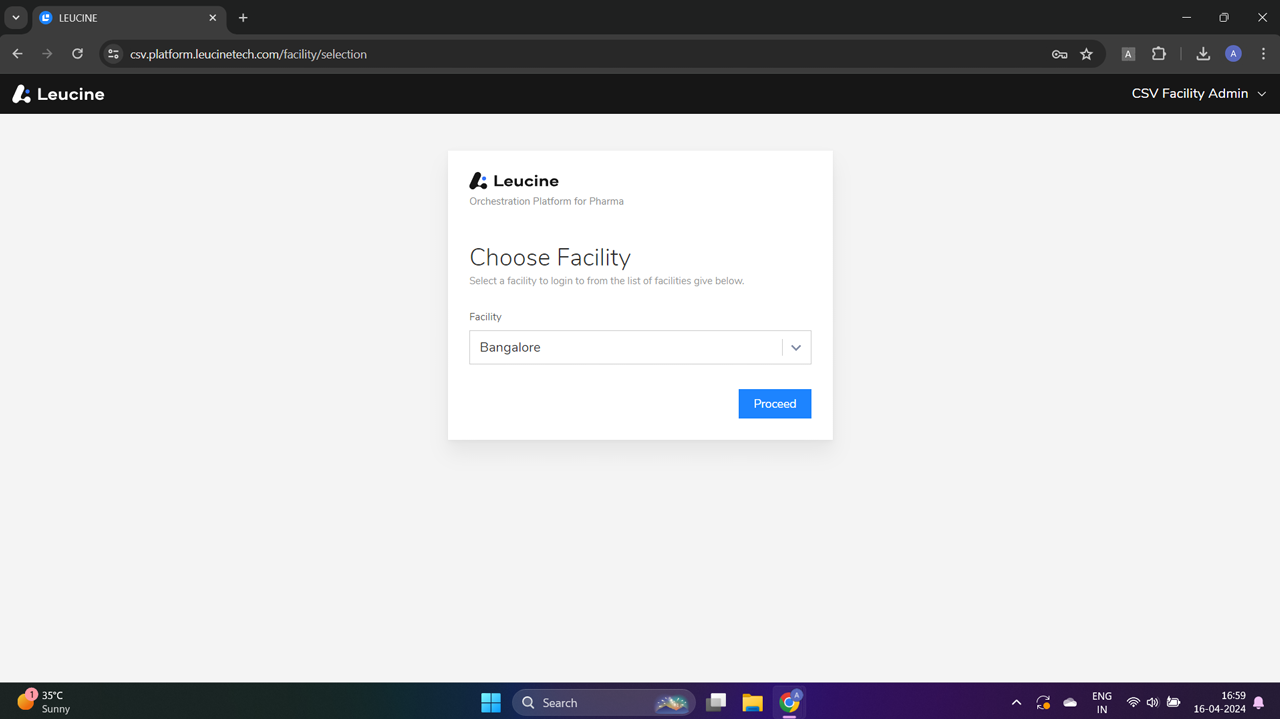Open the Extensions puzzle icon
The image size is (1280, 719).
pos(1159,54)
